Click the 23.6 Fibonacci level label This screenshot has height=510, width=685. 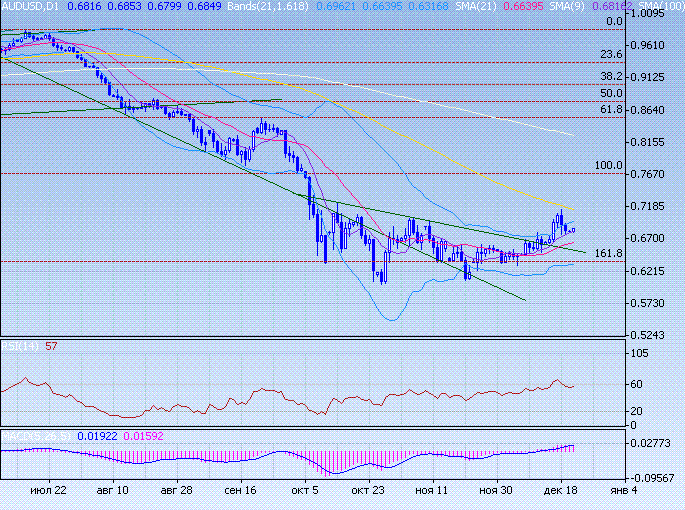pos(611,54)
